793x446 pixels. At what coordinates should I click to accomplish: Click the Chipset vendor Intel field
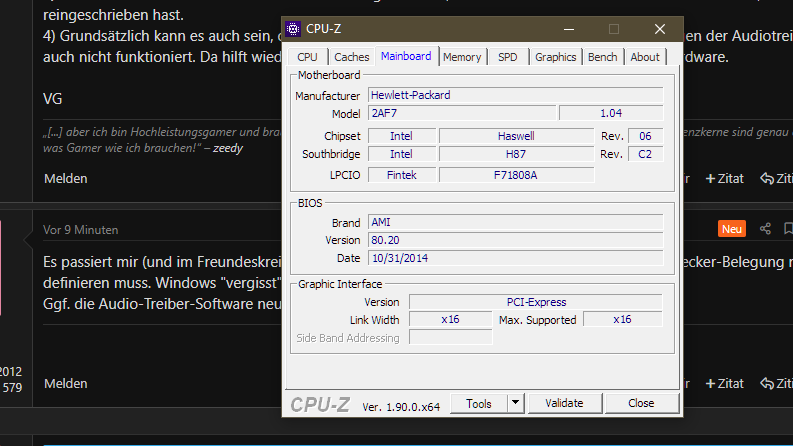pyautogui.click(x=402, y=136)
